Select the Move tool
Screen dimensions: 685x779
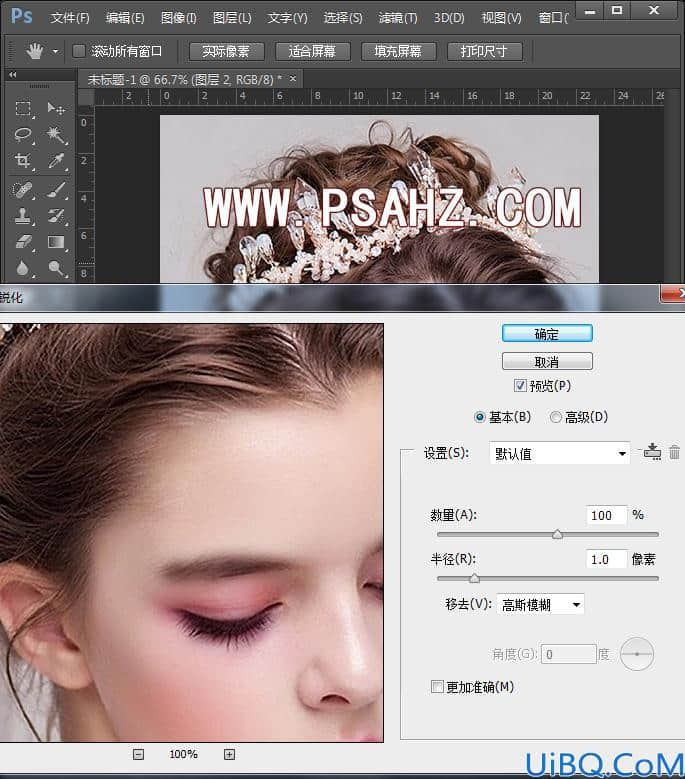point(56,108)
